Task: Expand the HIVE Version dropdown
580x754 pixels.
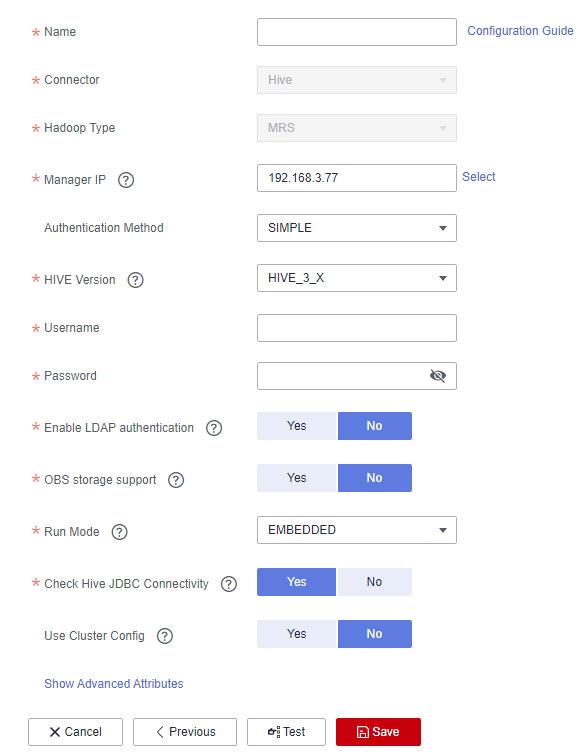Action: click(357, 278)
